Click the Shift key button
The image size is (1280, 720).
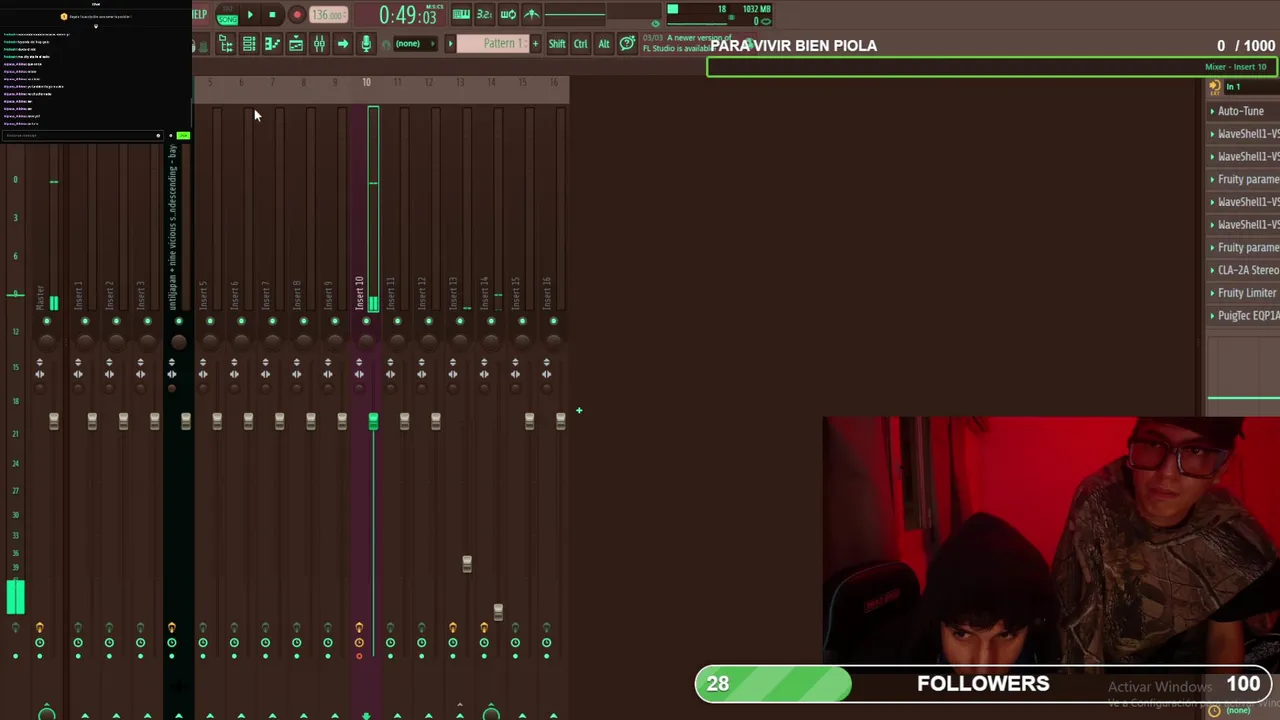point(557,44)
